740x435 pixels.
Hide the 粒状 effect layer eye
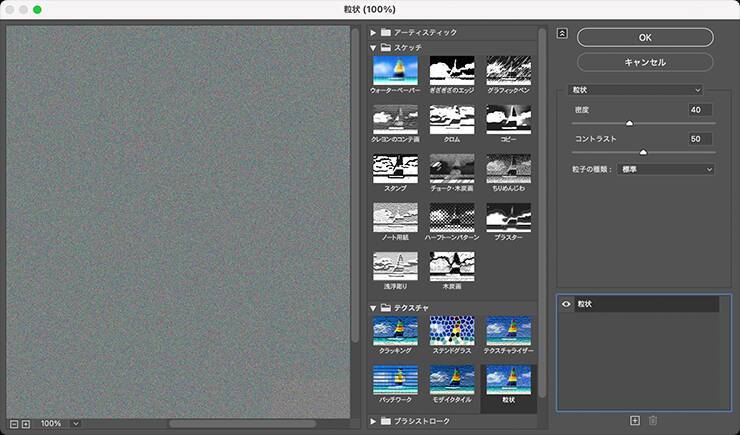tap(565, 303)
